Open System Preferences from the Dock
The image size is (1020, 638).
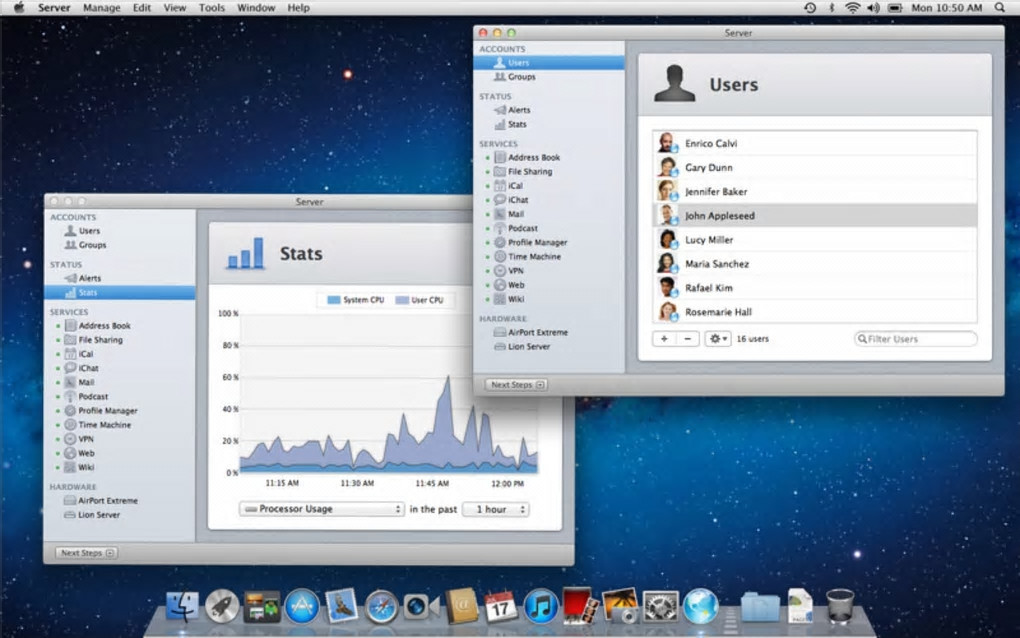coord(660,607)
